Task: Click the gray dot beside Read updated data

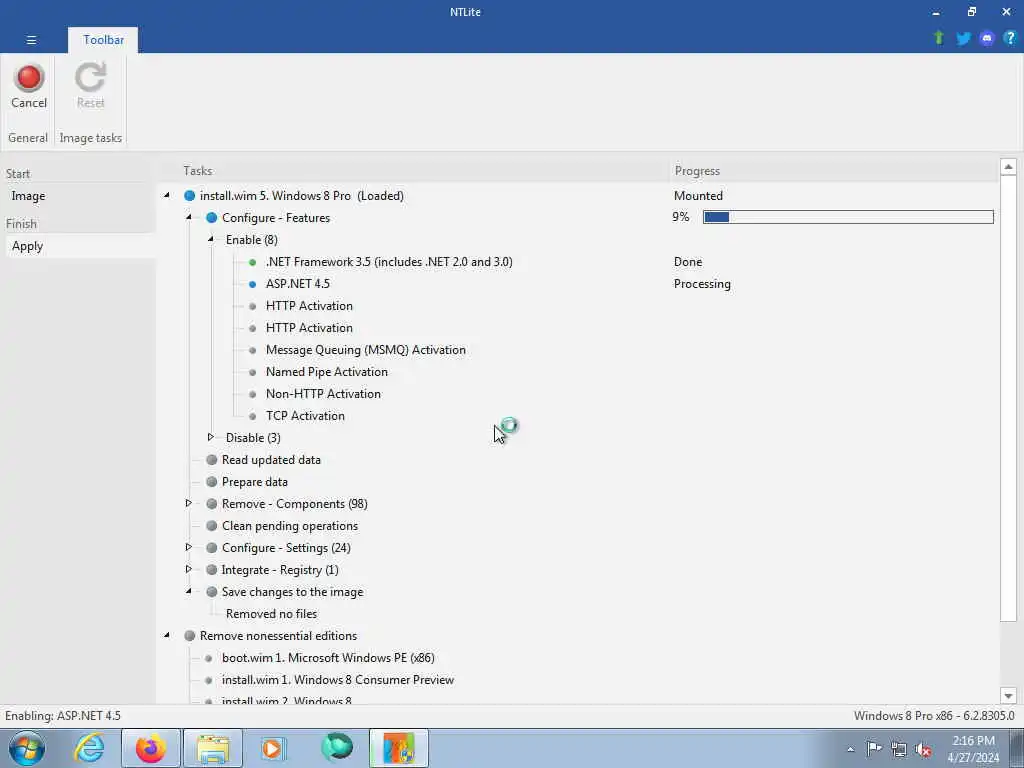Action: (x=212, y=460)
